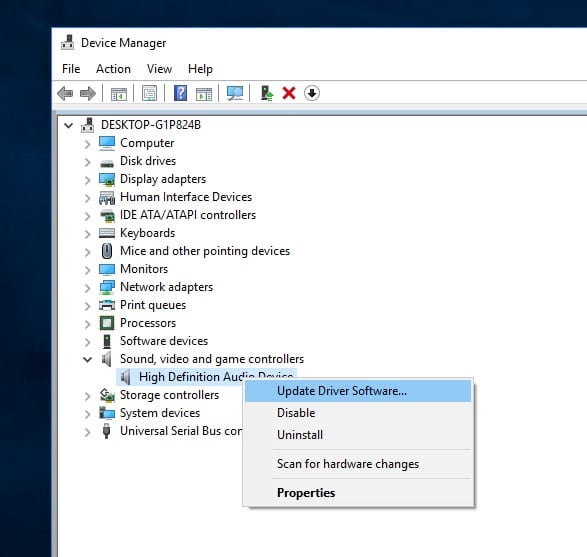587x557 pixels.
Task: Expand the Storage controllers category
Action: (87, 396)
